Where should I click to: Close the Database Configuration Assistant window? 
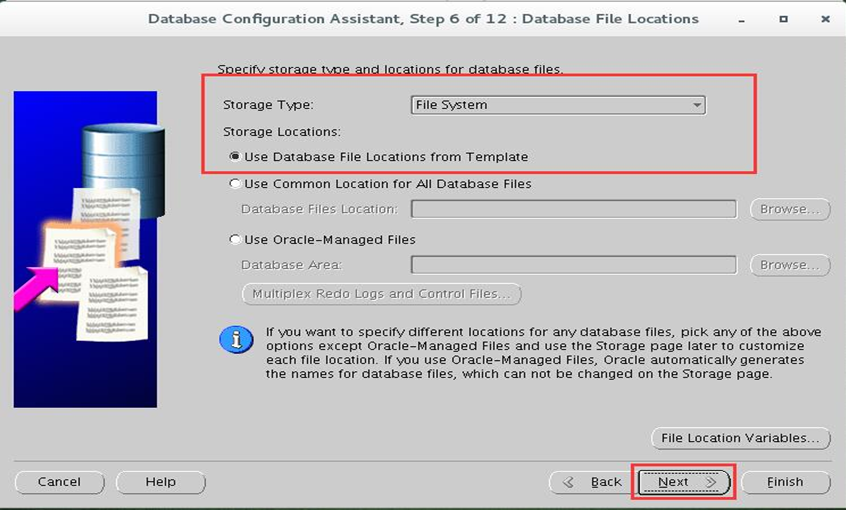[x=825, y=19]
